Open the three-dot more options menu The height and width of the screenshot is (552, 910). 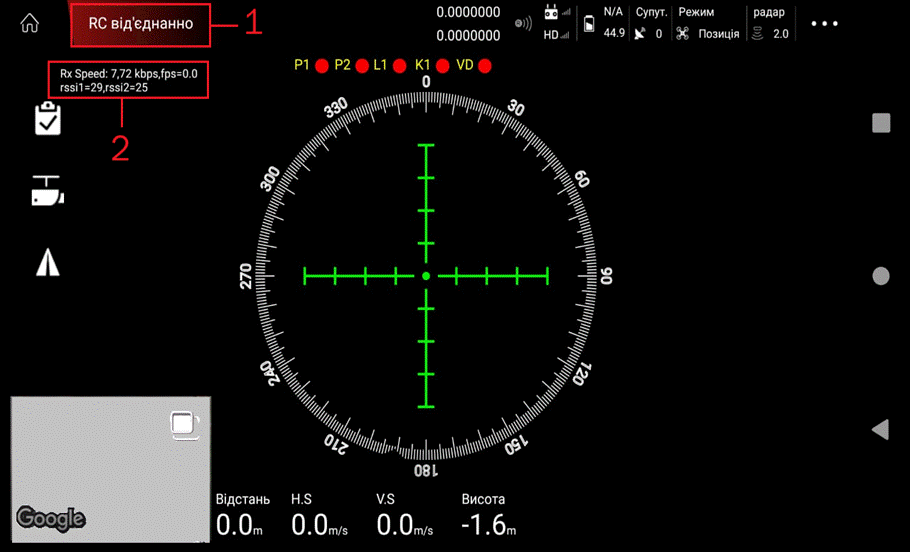(825, 24)
